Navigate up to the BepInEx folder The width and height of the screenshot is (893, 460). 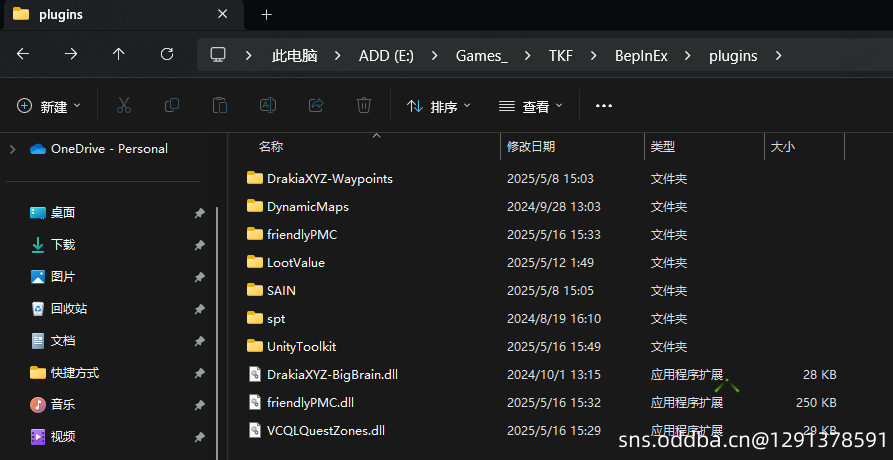point(118,55)
